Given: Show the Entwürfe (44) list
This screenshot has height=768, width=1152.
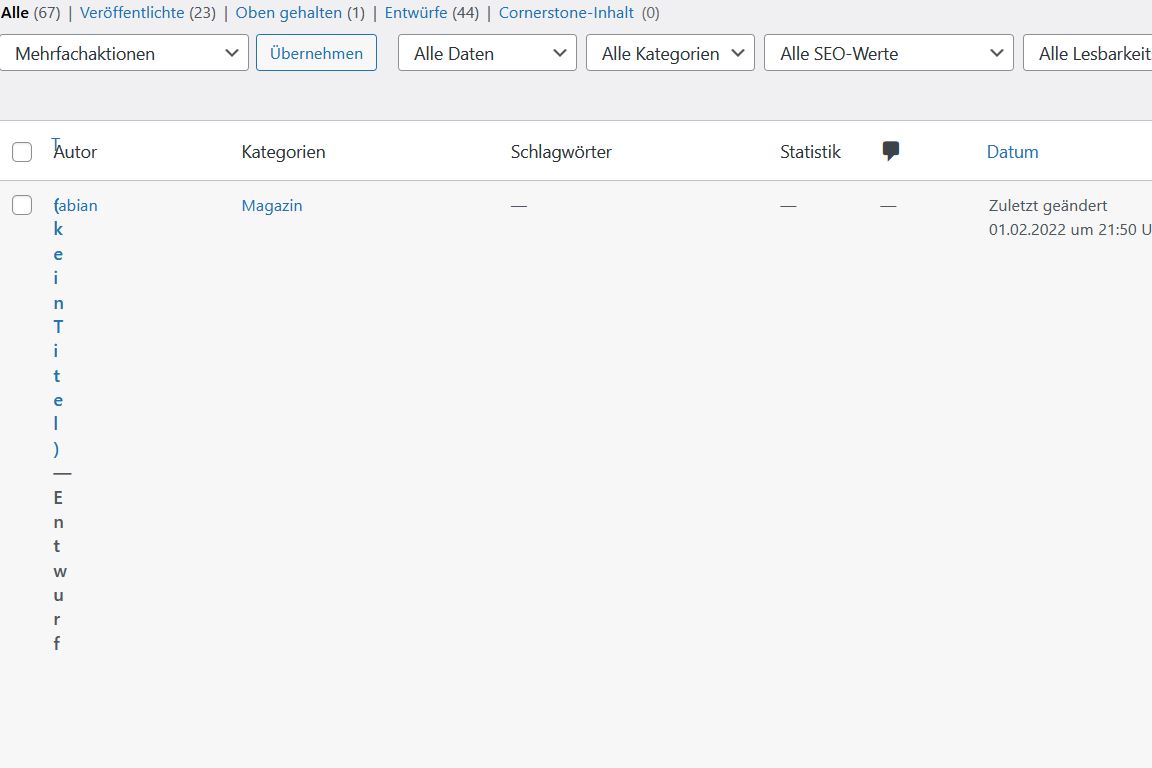Looking at the screenshot, I should click(x=416, y=13).
